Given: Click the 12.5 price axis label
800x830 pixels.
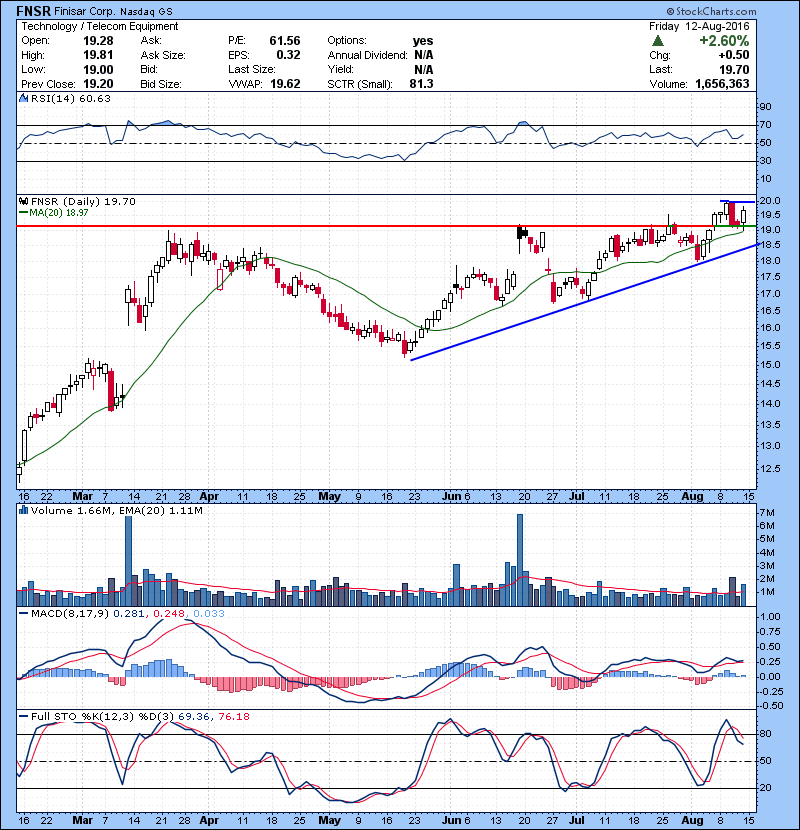Looking at the screenshot, I should click(x=770, y=468).
